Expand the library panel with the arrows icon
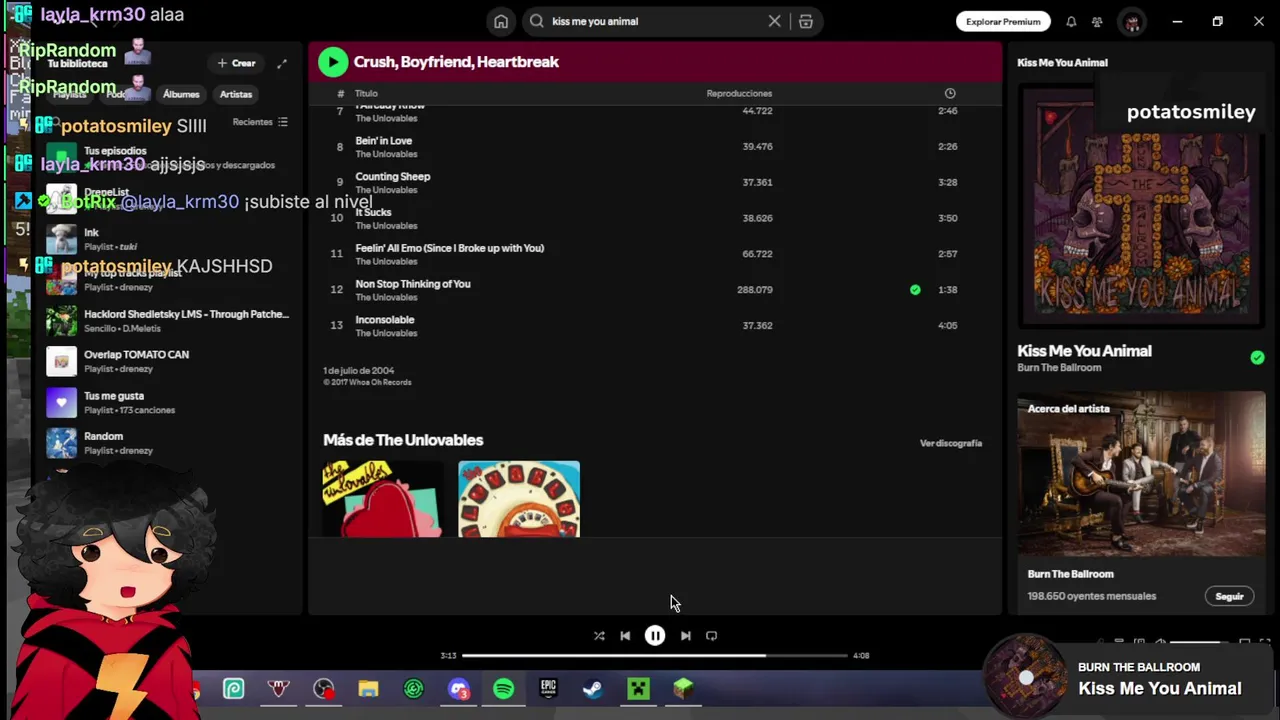Image resolution: width=1280 pixels, height=720 pixels. 282,63
